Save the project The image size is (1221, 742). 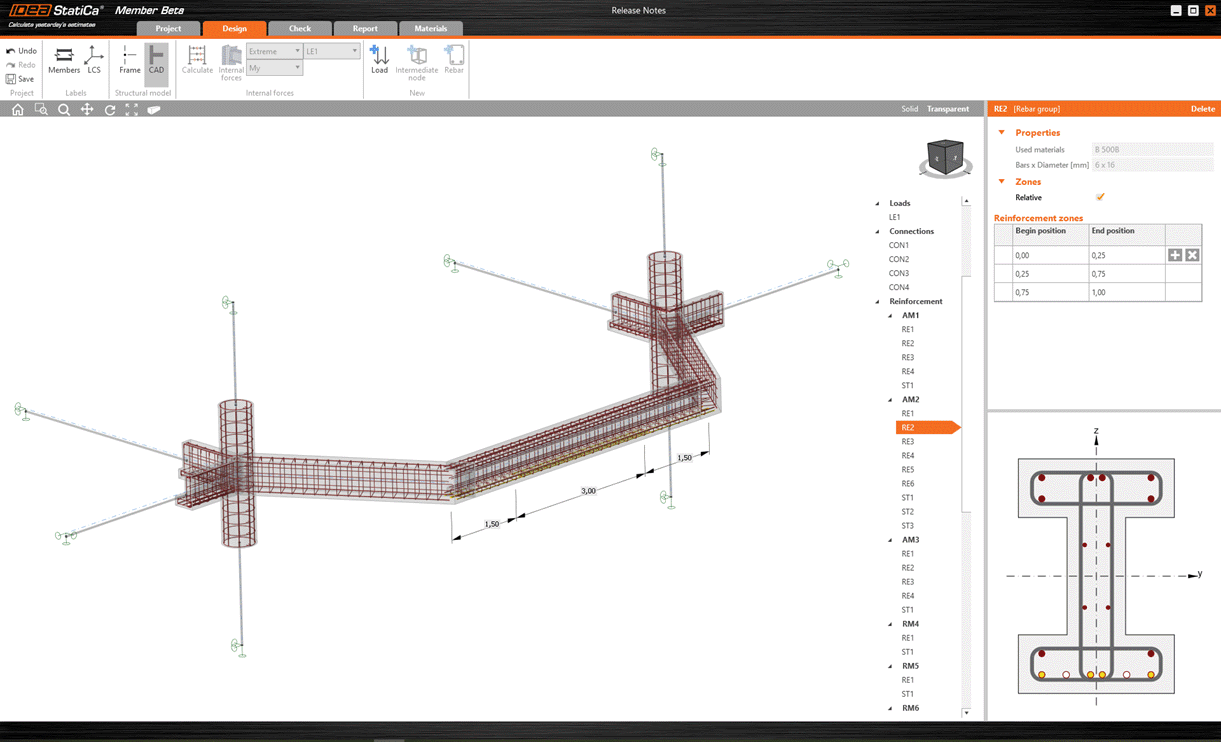20,79
